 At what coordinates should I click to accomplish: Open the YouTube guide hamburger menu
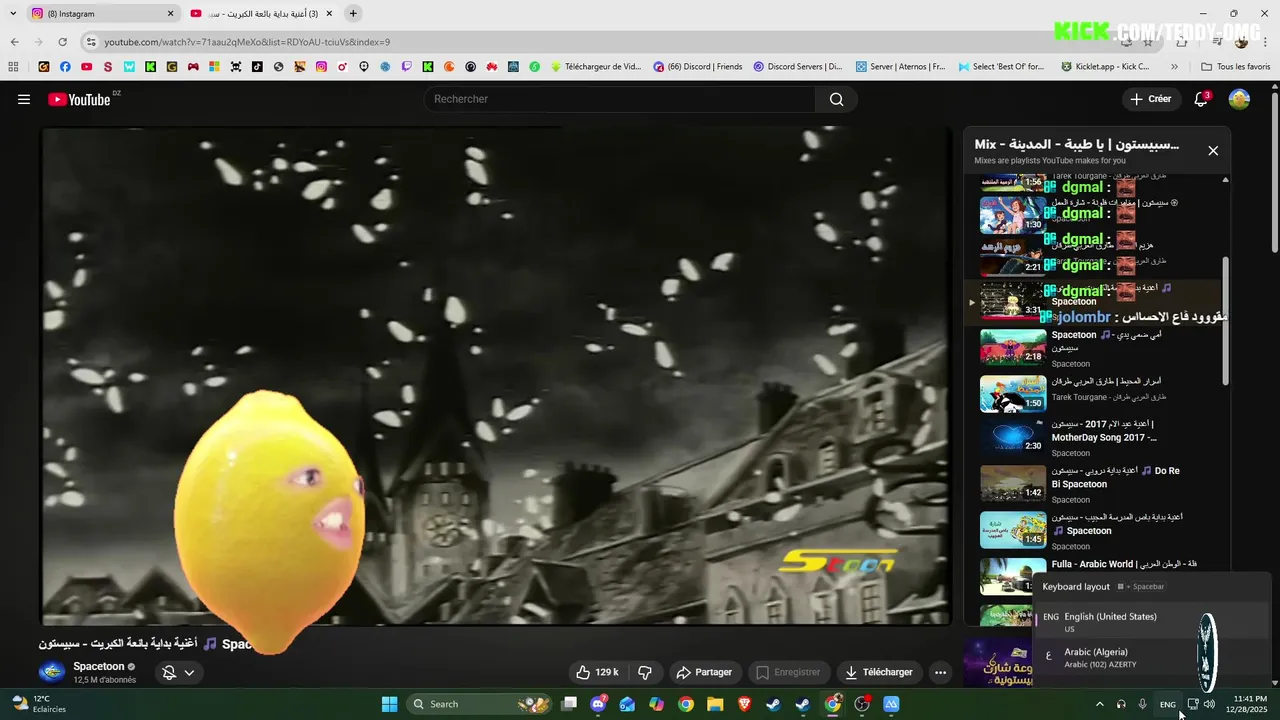point(24,99)
